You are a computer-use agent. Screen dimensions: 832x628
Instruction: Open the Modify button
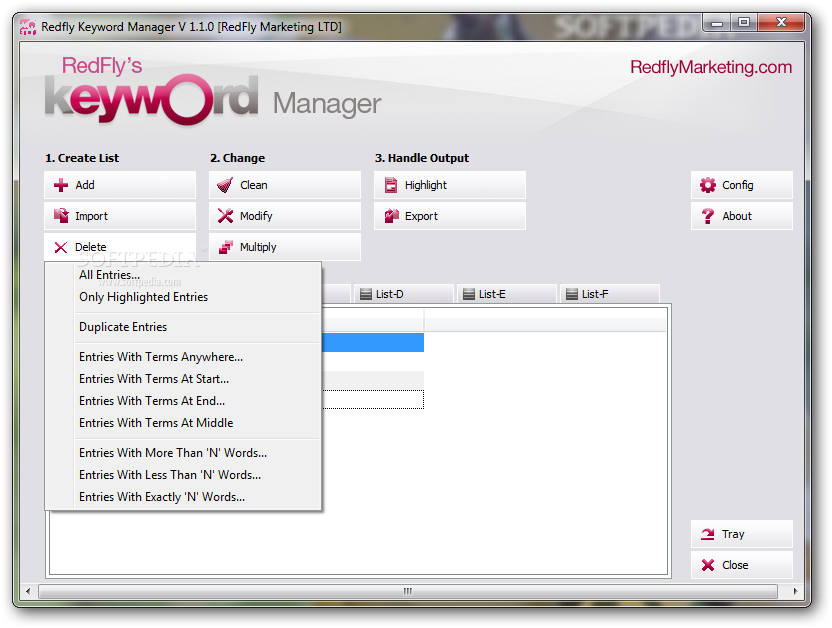(285, 216)
